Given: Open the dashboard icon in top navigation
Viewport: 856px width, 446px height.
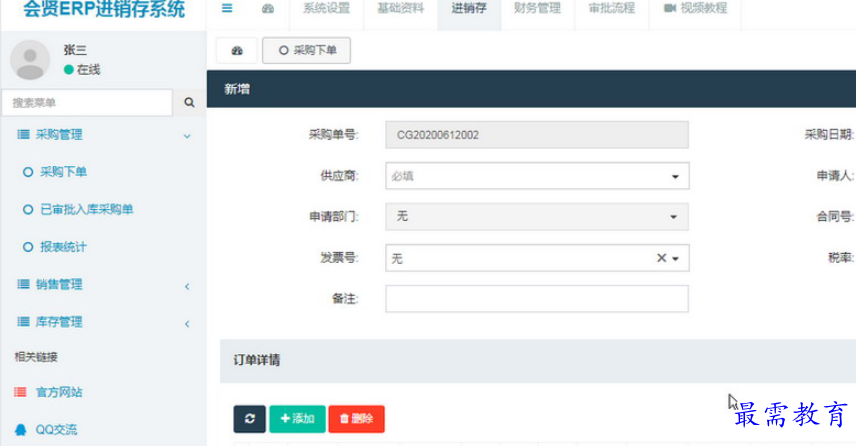Looking at the screenshot, I should coord(268,9).
